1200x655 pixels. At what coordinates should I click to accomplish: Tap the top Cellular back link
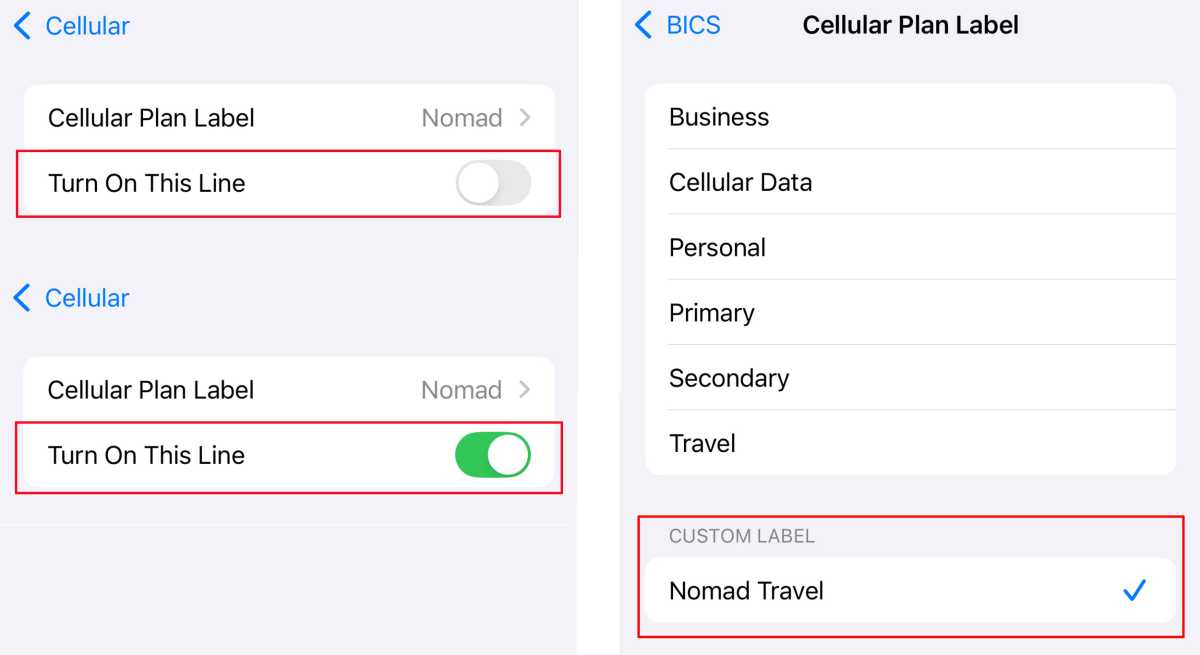click(85, 26)
